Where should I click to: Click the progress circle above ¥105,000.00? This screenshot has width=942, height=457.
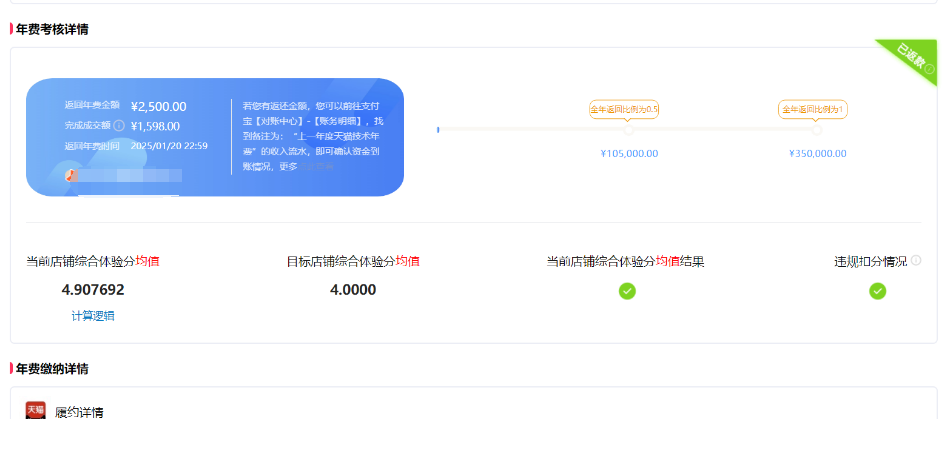coord(628,130)
